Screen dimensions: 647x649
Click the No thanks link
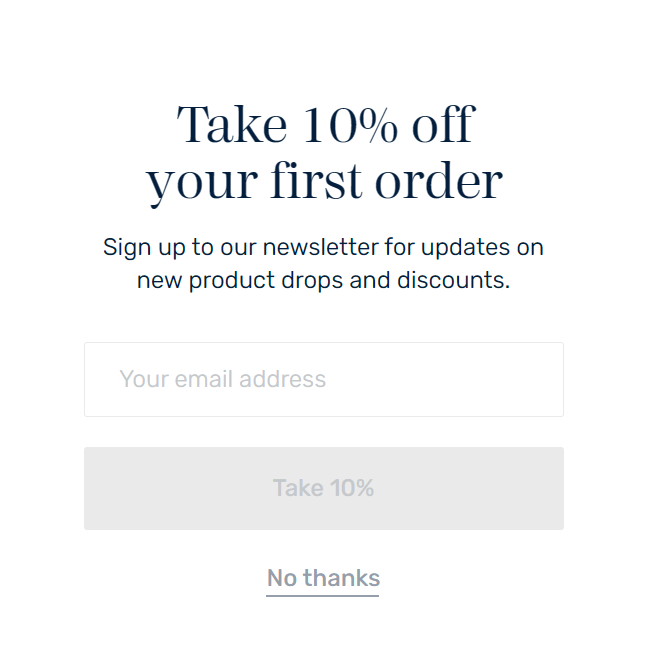[x=323, y=578]
